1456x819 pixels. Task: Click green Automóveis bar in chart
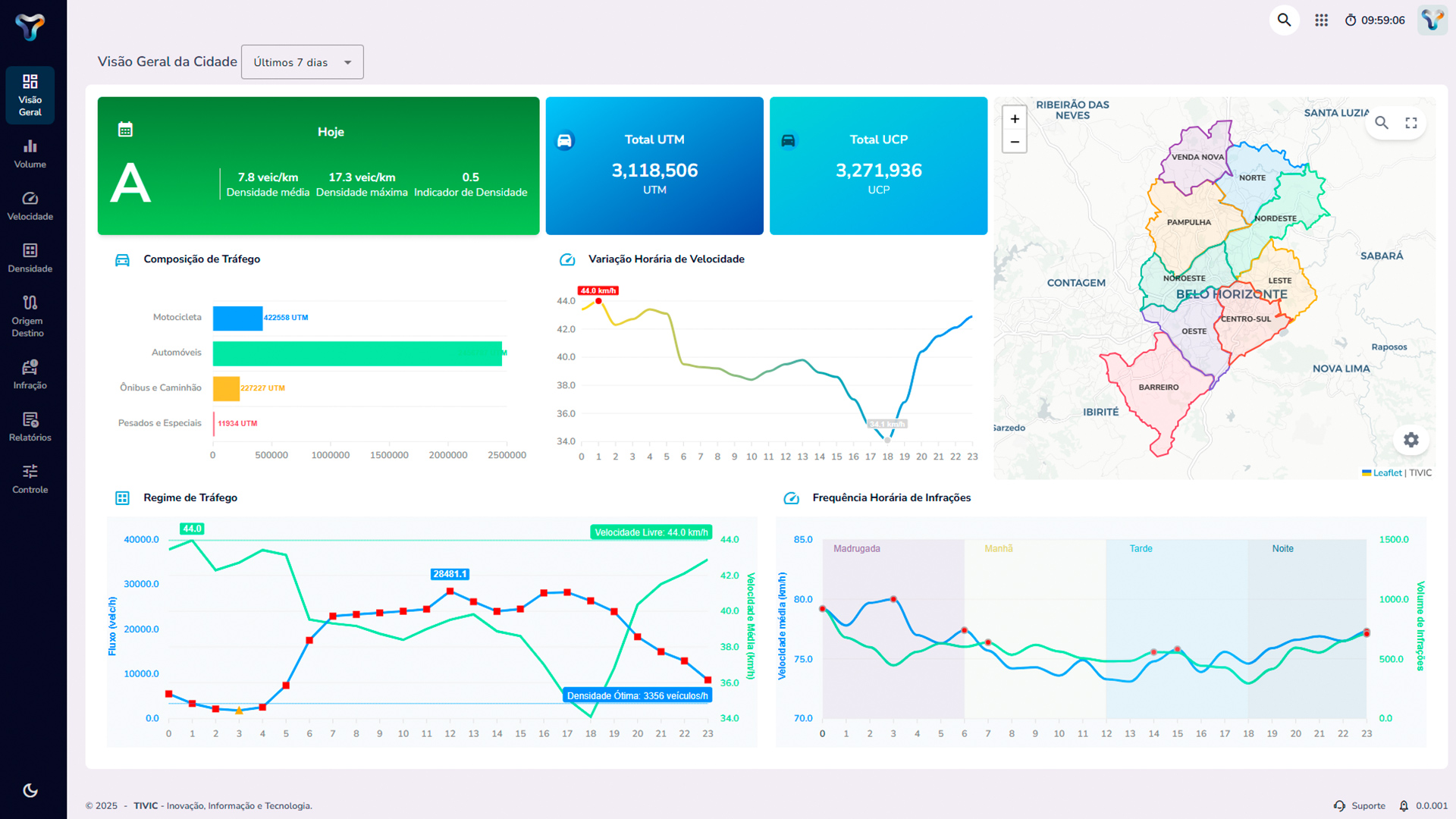(356, 353)
